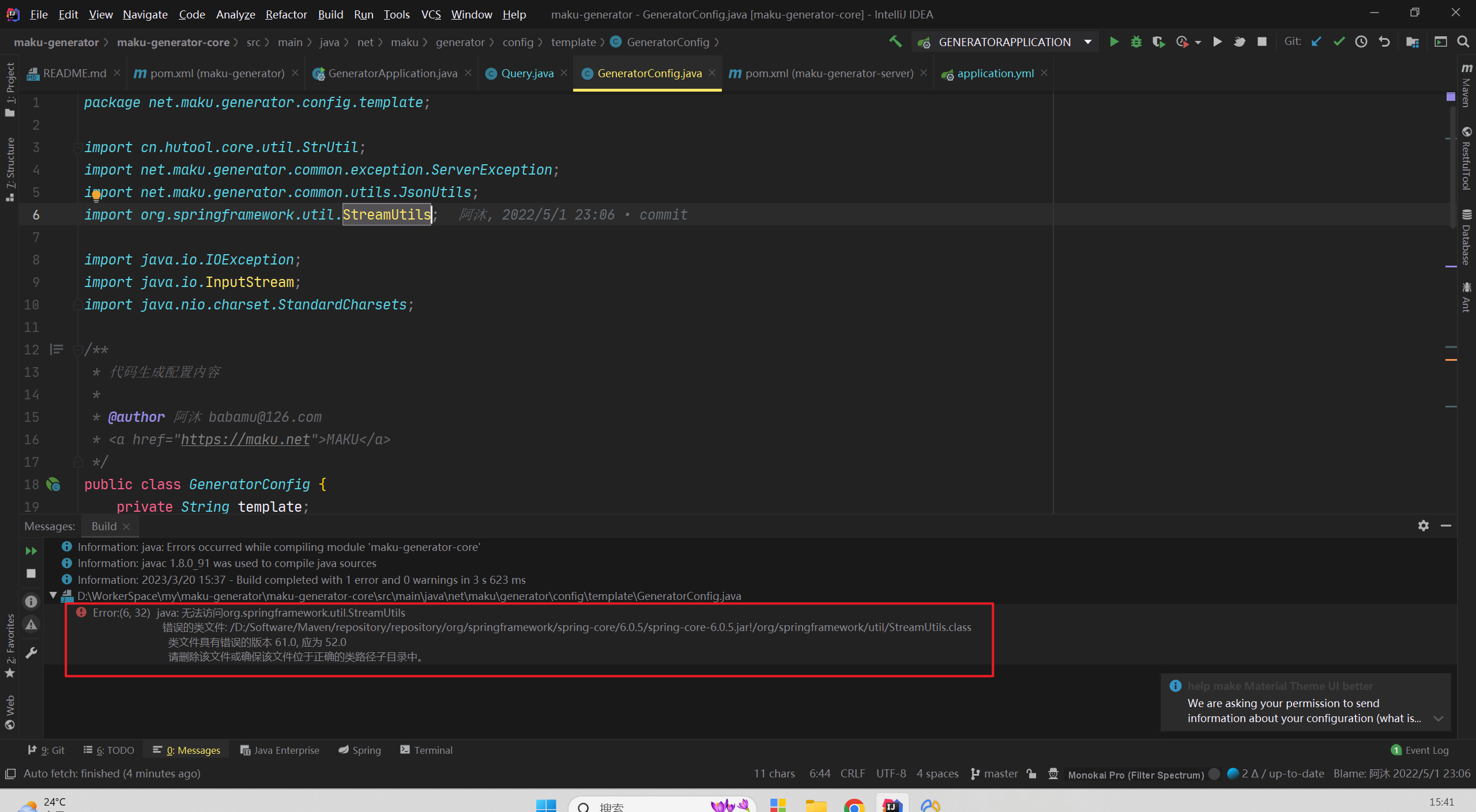This screenshot has width=1476, height=812.
Task: Open wrench settings in Messages panel
Action: coord(31,653)
